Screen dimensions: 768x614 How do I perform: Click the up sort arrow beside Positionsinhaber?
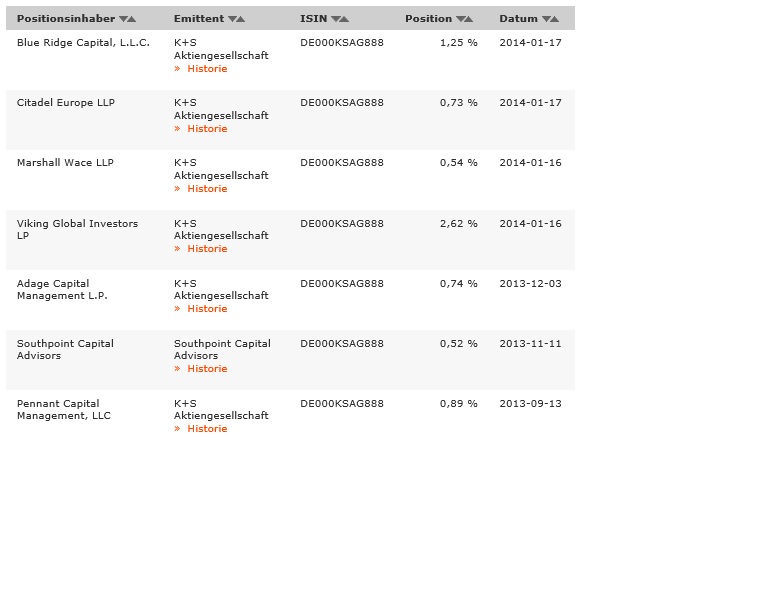[x=131, y=19]
